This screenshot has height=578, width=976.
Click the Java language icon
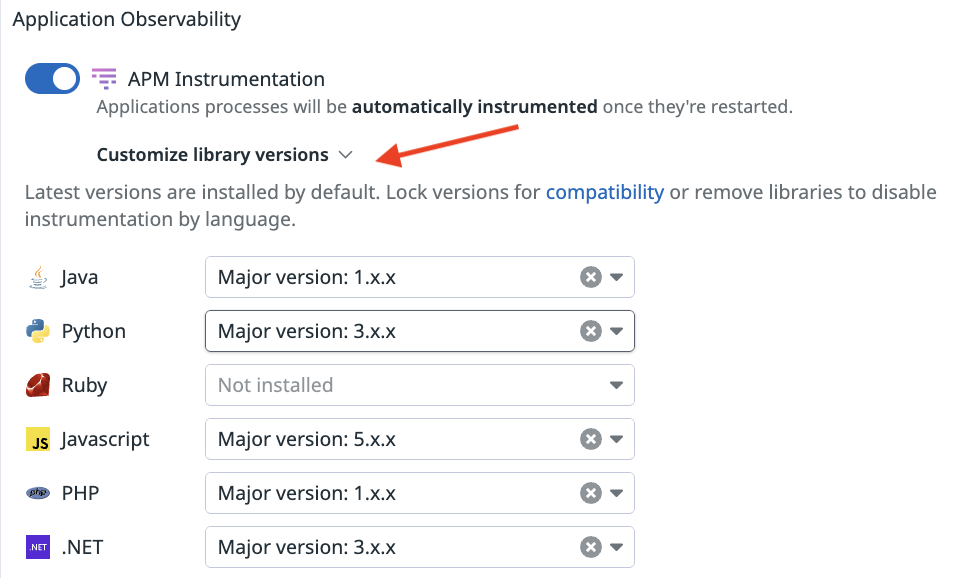38,277
